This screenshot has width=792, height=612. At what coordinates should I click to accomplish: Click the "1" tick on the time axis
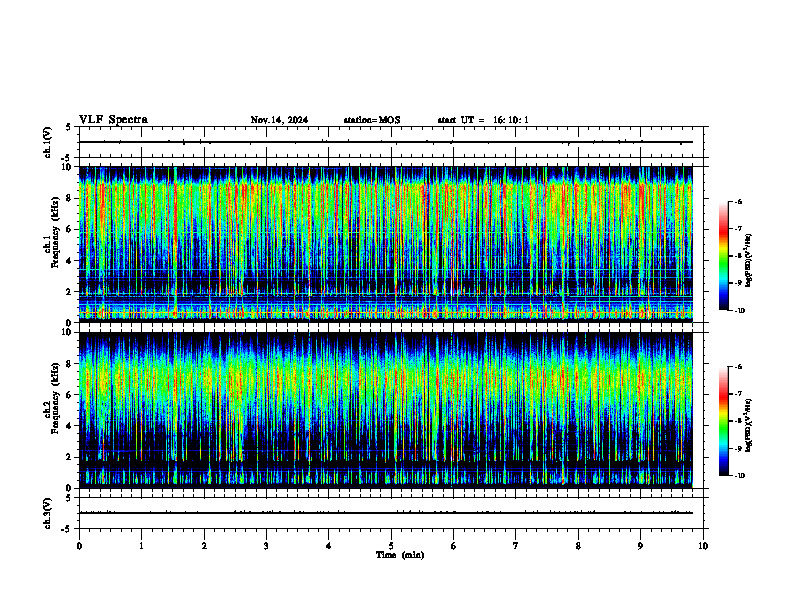coord(141,546)
